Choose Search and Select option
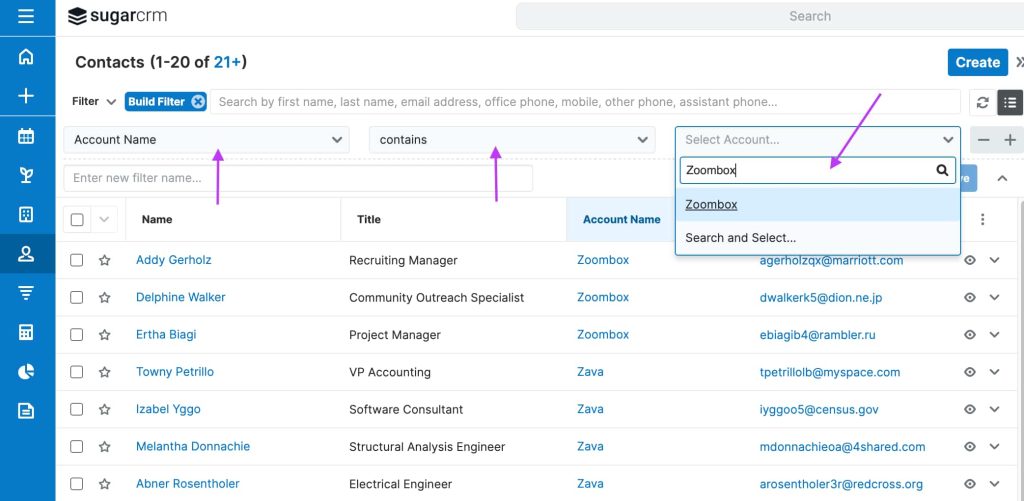The height and width of the screenshot is (501, 1024). pos(818,238)
